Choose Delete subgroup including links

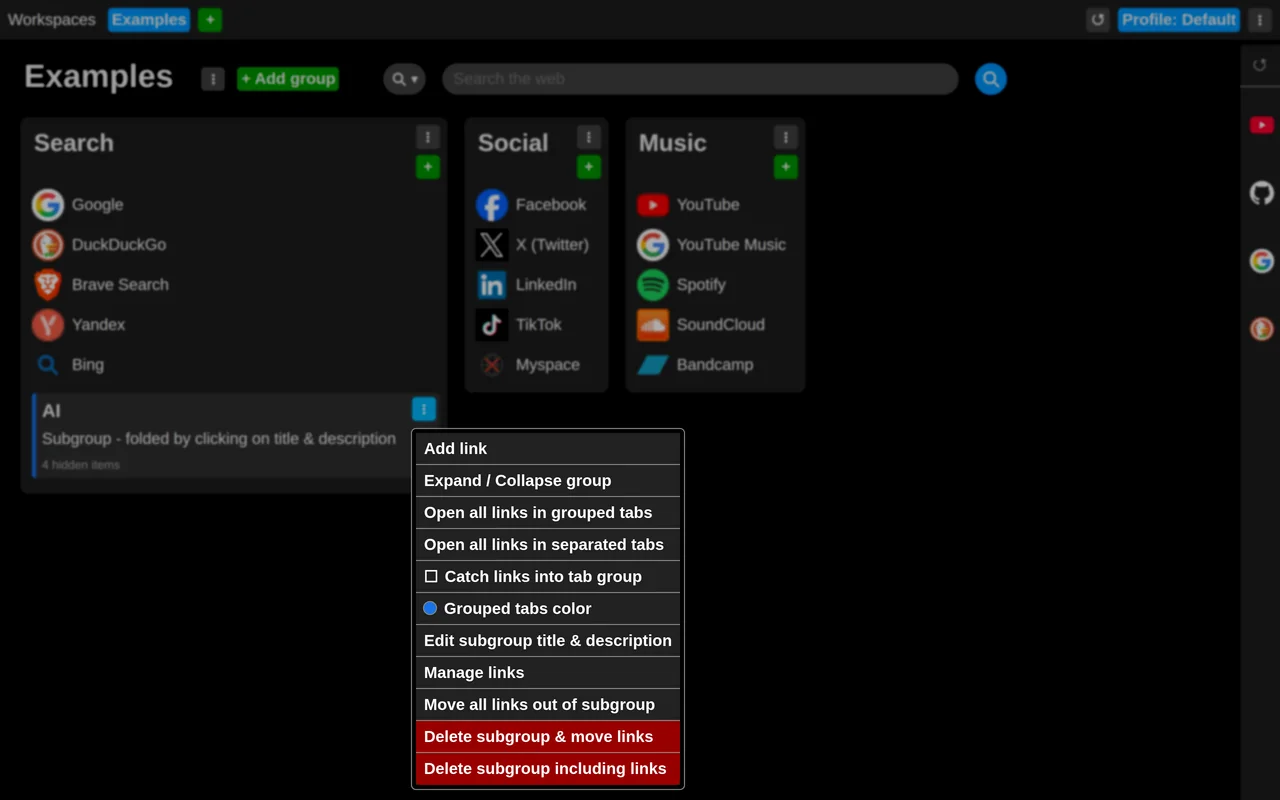click(548, 769)
